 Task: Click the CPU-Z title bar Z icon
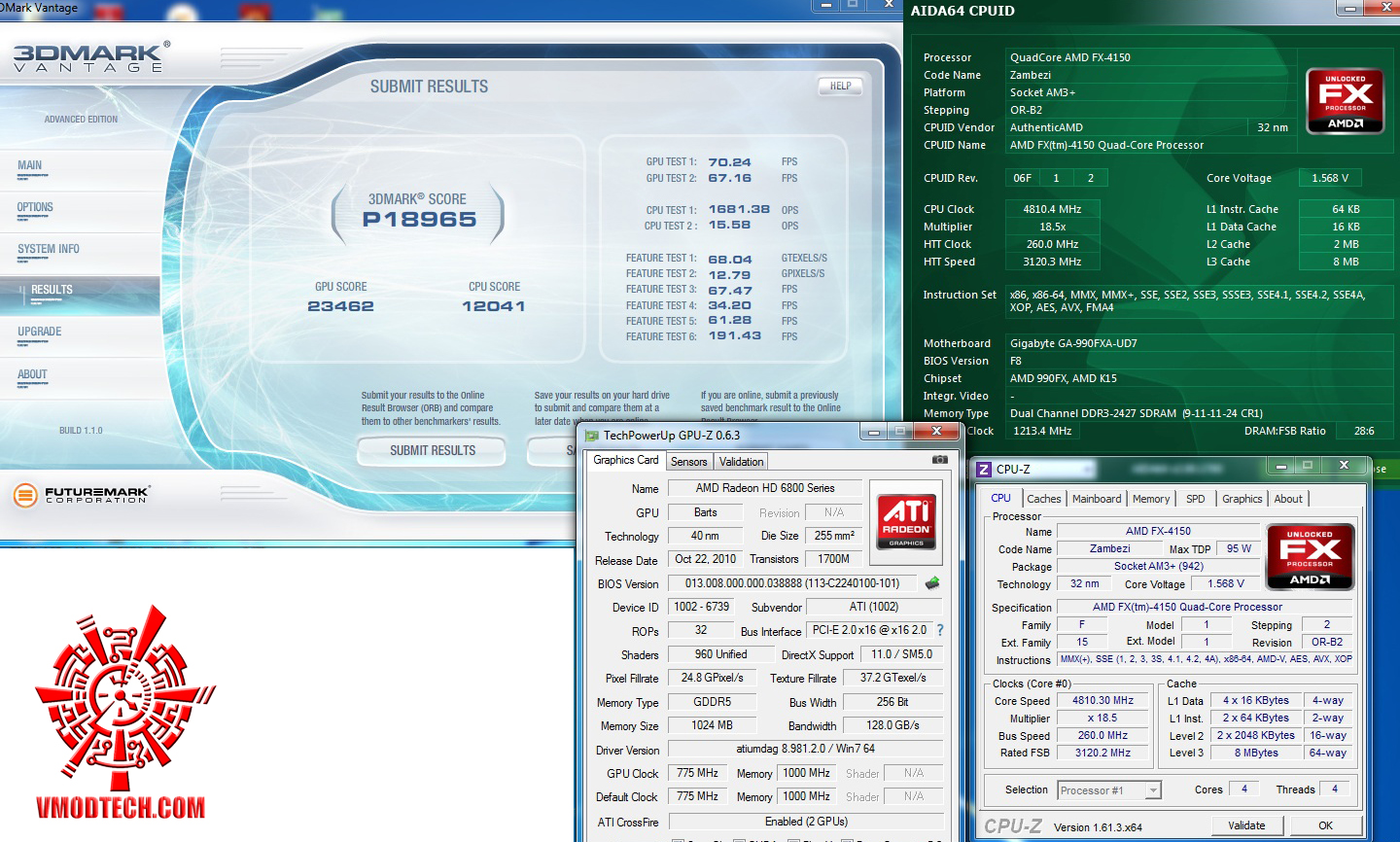[984, 469]
